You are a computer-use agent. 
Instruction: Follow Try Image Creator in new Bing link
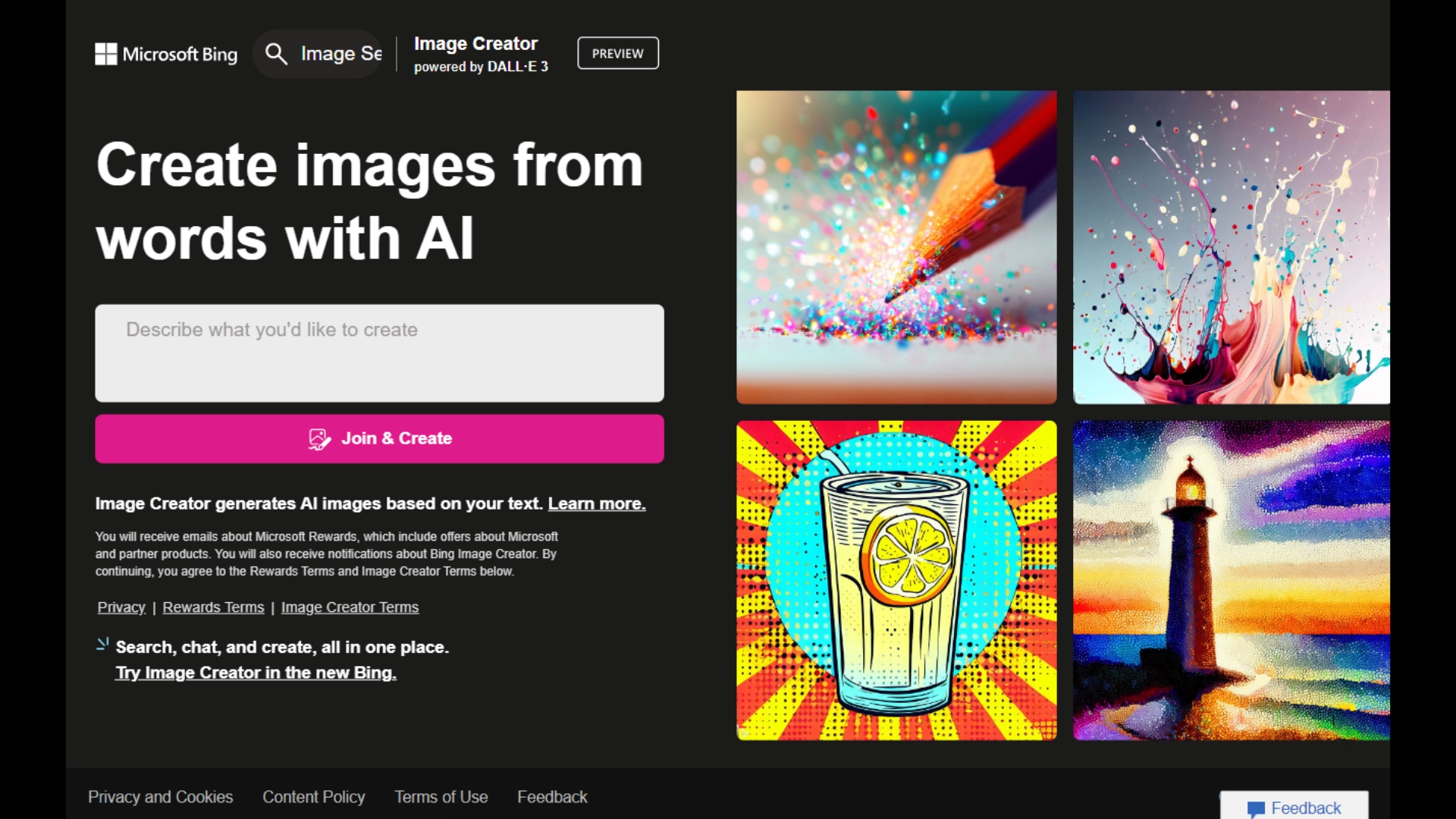point(256,673)
